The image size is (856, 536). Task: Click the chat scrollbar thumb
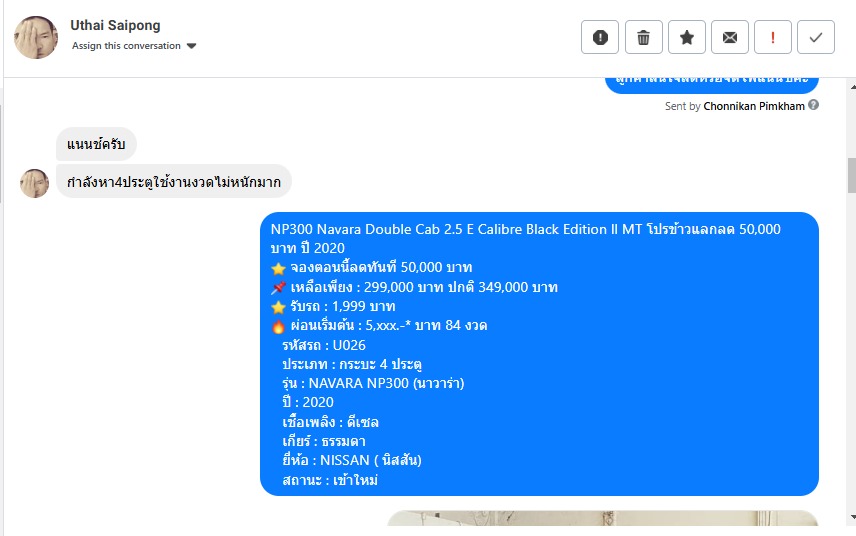click(852, 175)
